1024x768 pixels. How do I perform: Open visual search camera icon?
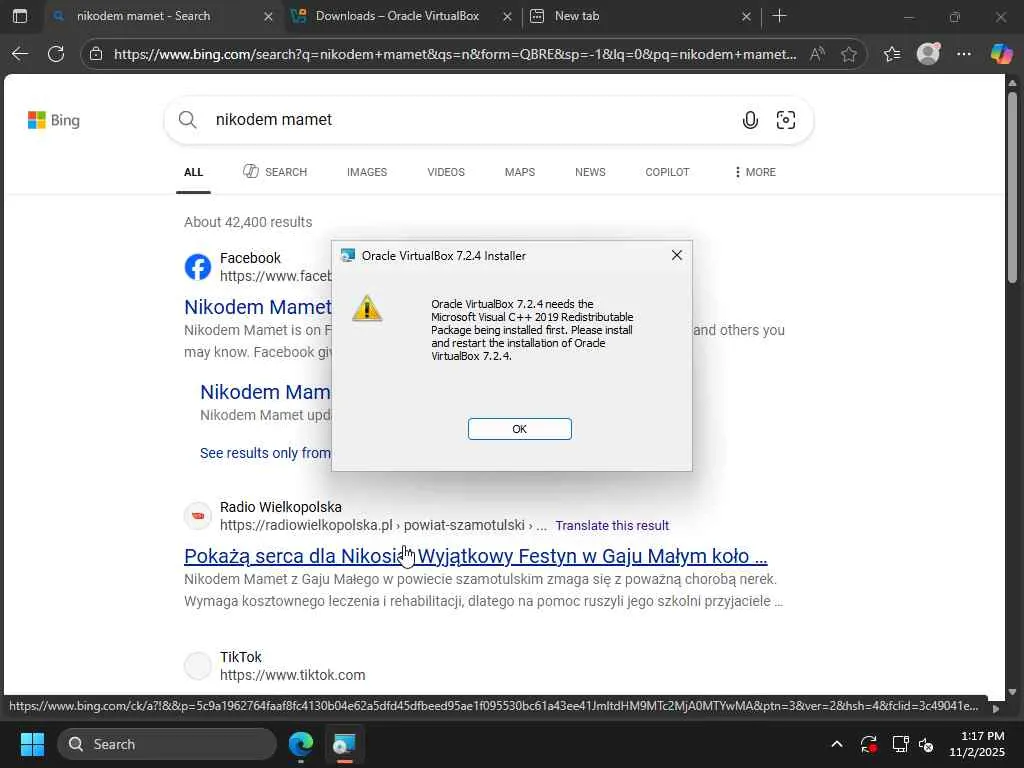786,120
